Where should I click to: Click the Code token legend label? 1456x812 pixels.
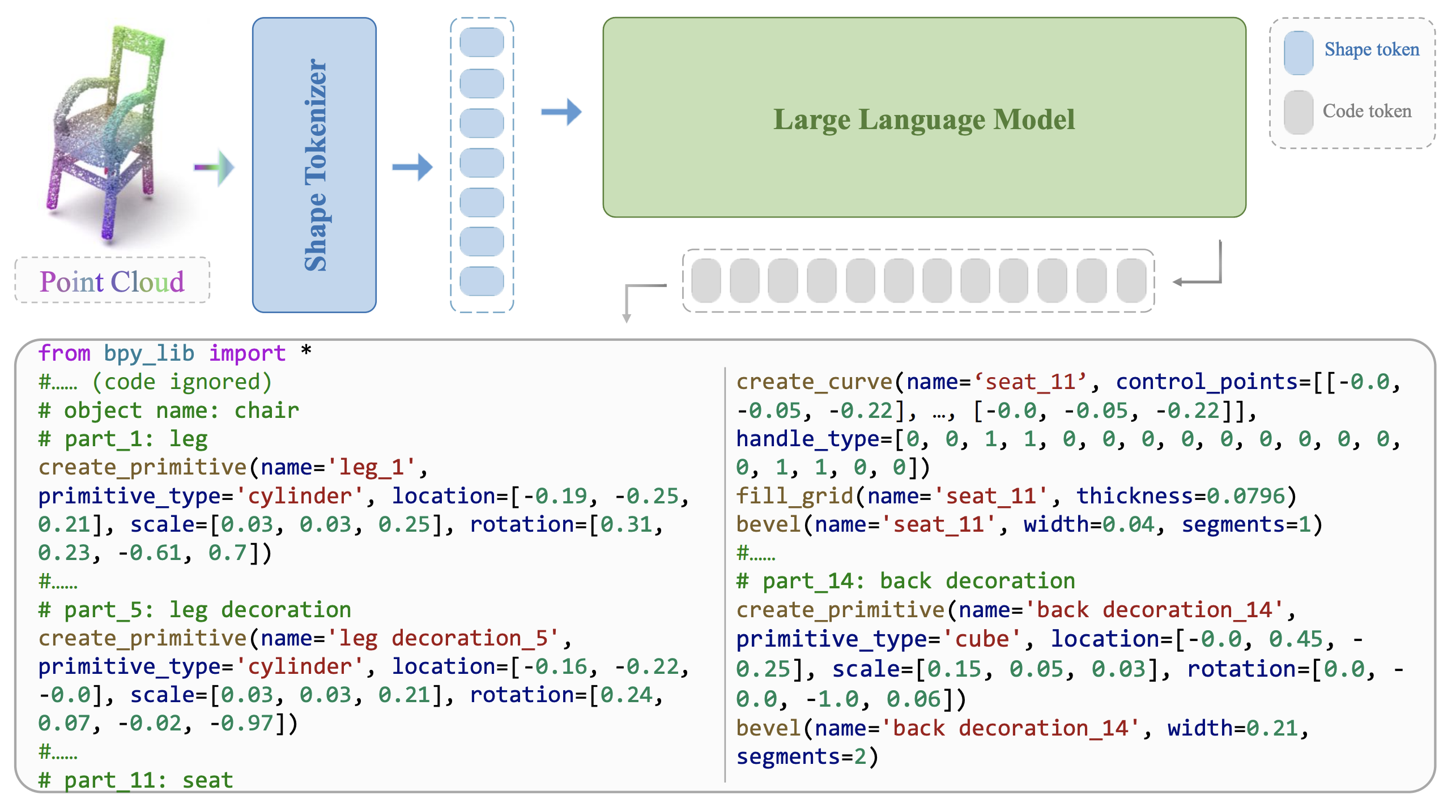1366,111
